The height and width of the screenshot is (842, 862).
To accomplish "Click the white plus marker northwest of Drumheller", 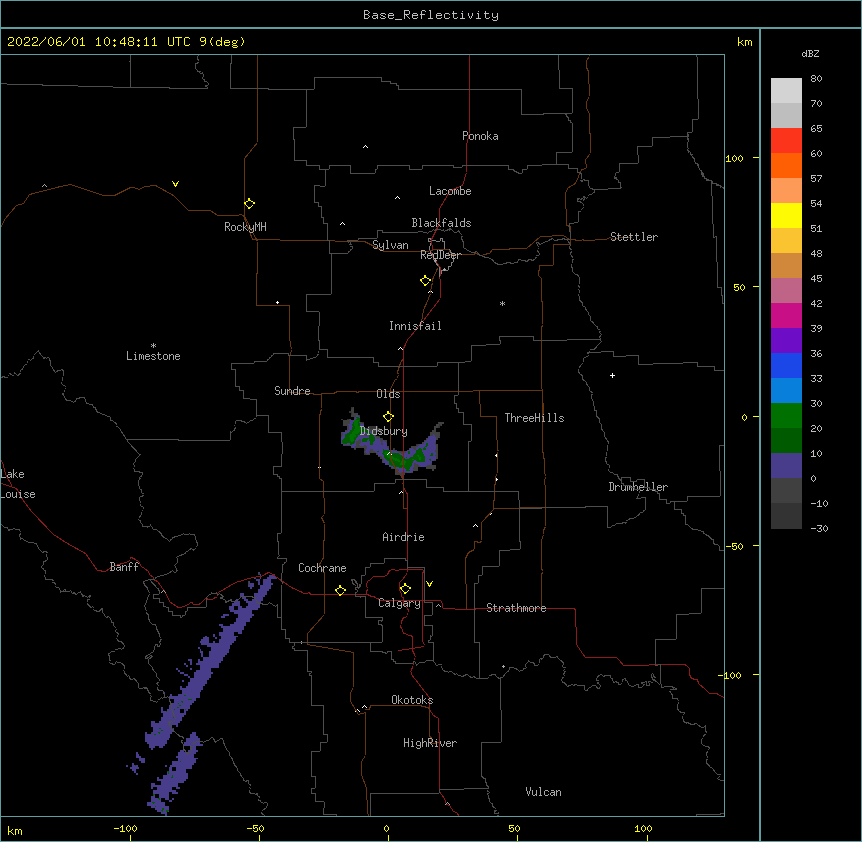I will [x=612, y=375].
